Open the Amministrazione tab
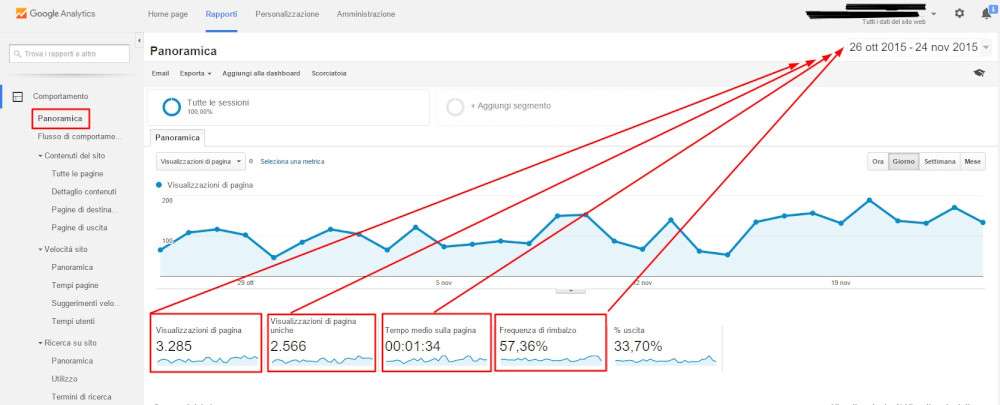This screenshot has height=405, width=1000. [365, 14]
